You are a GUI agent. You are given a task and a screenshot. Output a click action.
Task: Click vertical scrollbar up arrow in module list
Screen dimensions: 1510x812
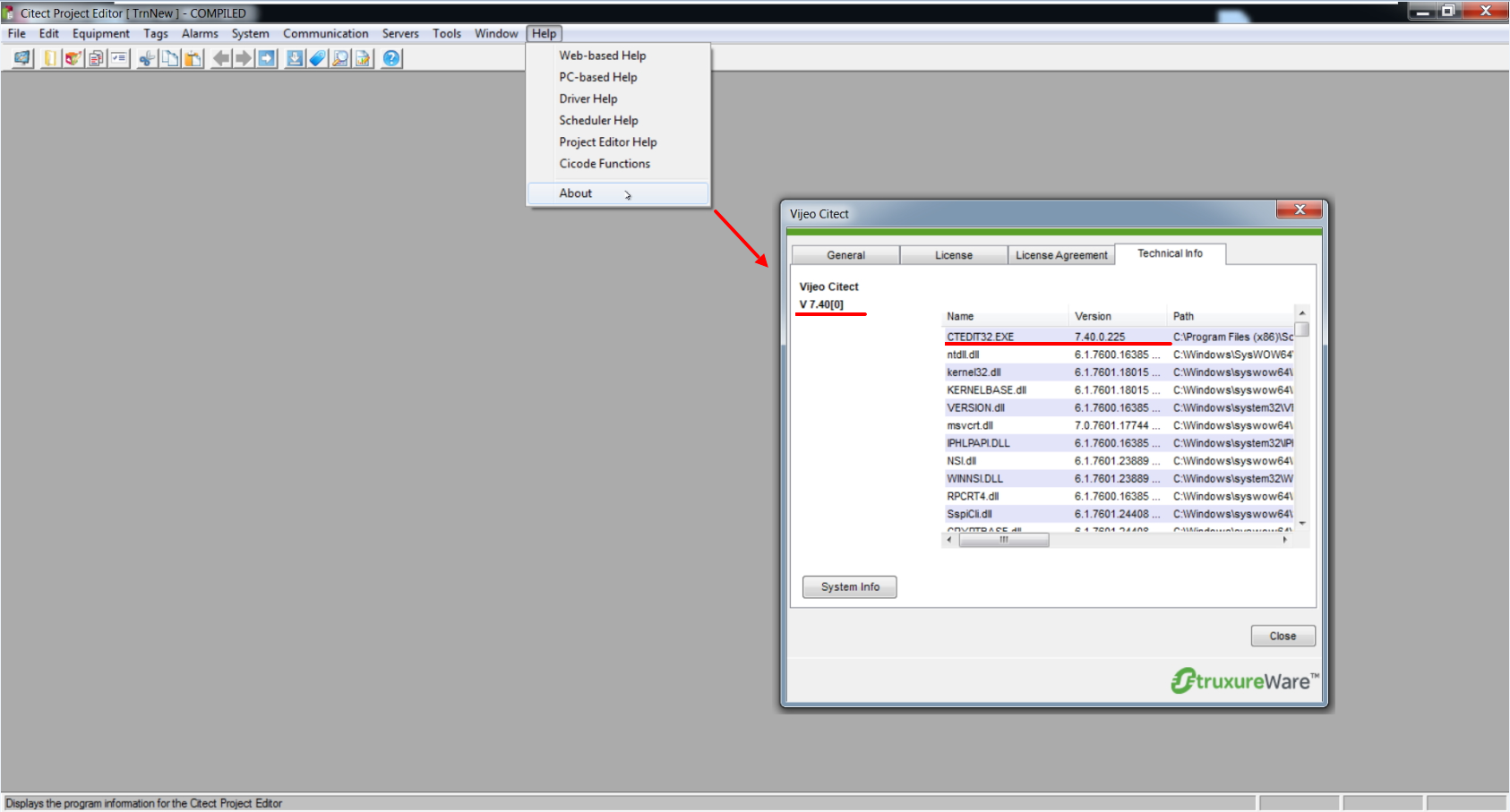[x=1302, y=313]
